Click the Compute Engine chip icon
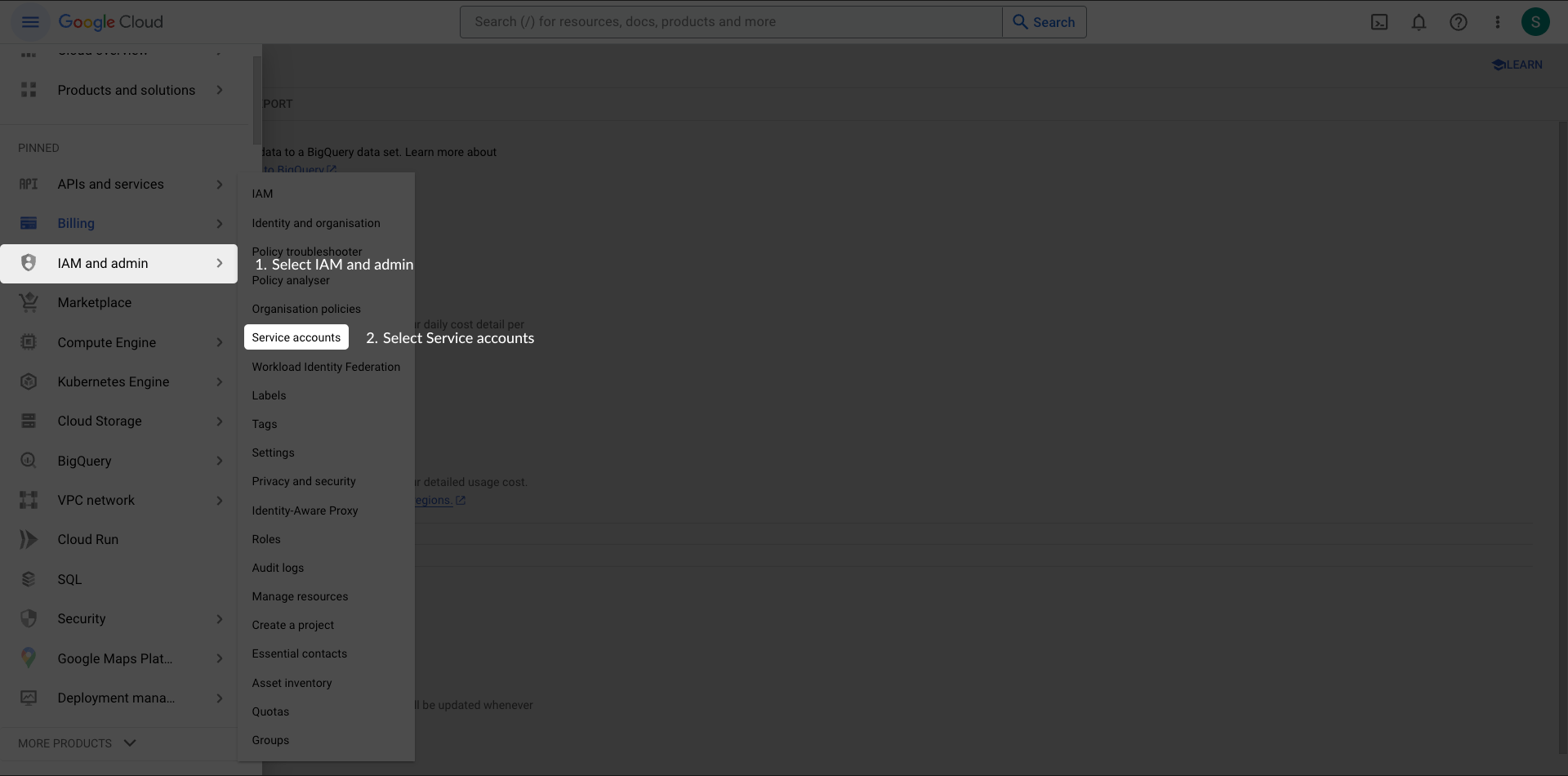The height and width of the screenshot is (776, 1568). tap(29, 342)
